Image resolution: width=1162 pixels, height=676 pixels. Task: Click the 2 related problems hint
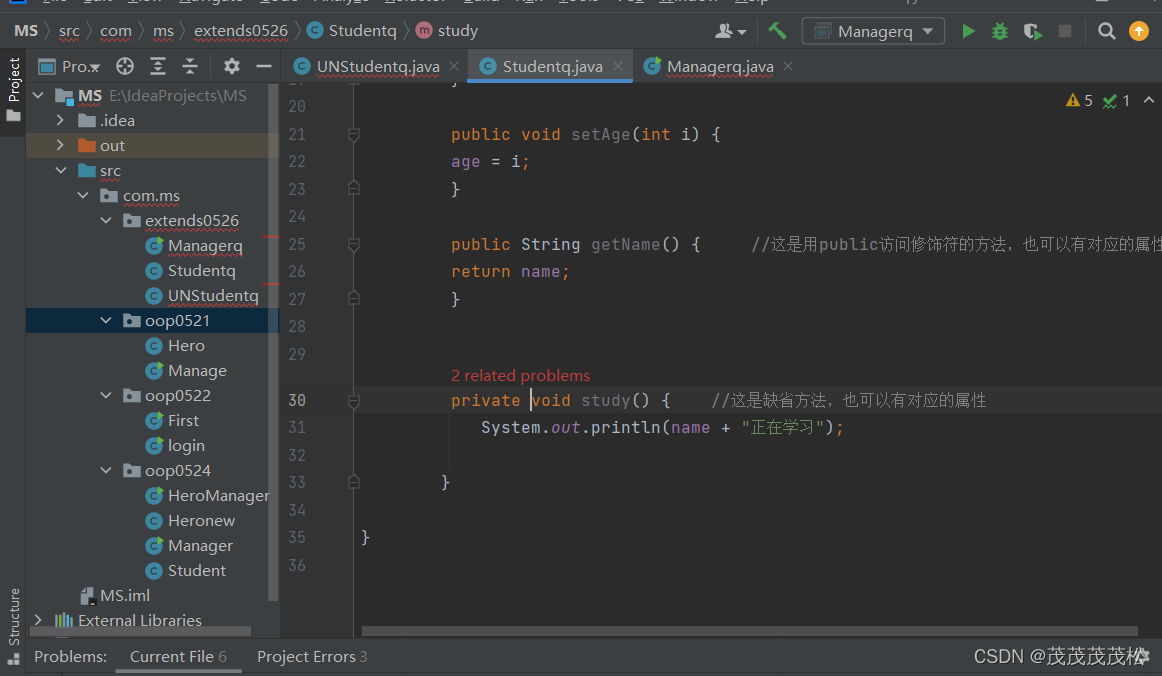point(520,376)
